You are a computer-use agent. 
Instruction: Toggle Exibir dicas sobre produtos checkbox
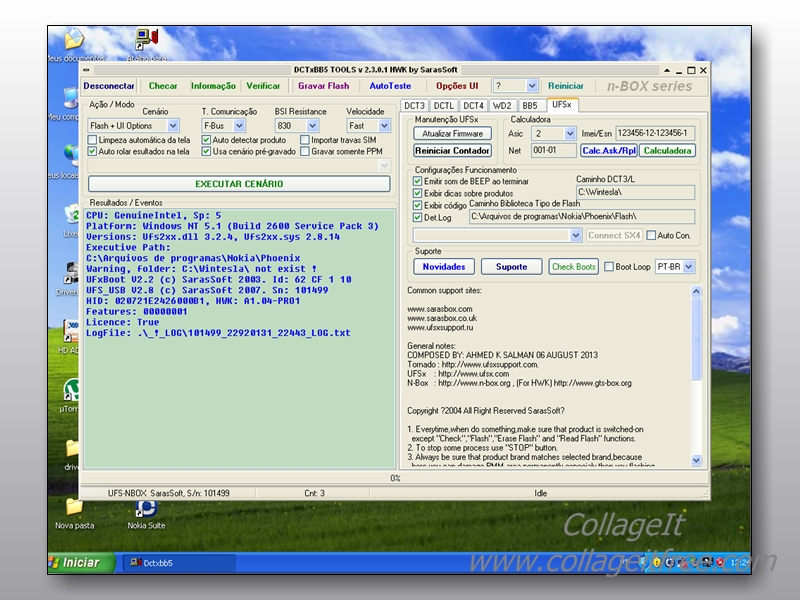point(417,193)
